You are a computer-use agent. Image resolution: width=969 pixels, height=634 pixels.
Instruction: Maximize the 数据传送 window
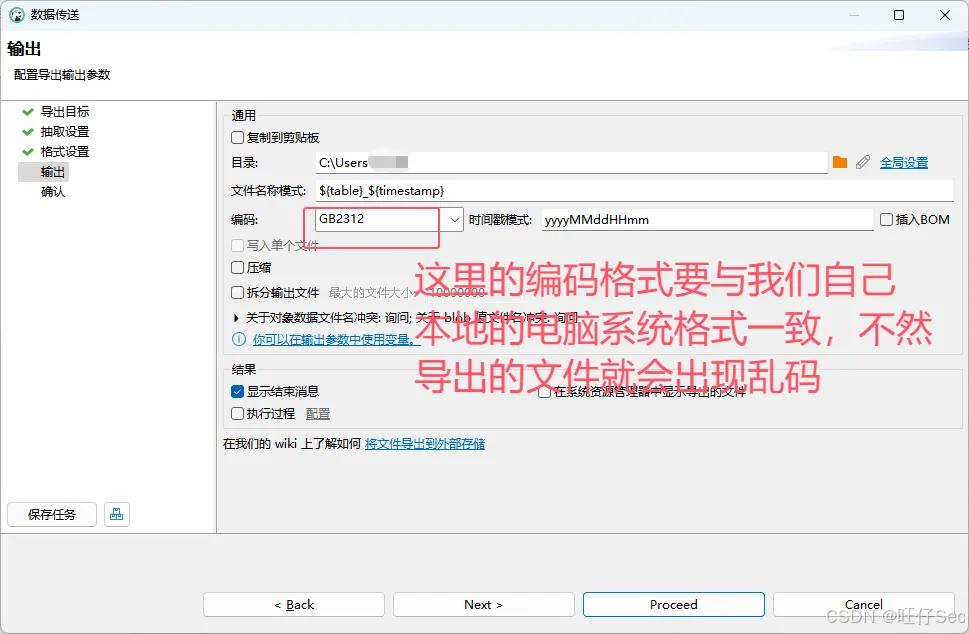point(899,15)
